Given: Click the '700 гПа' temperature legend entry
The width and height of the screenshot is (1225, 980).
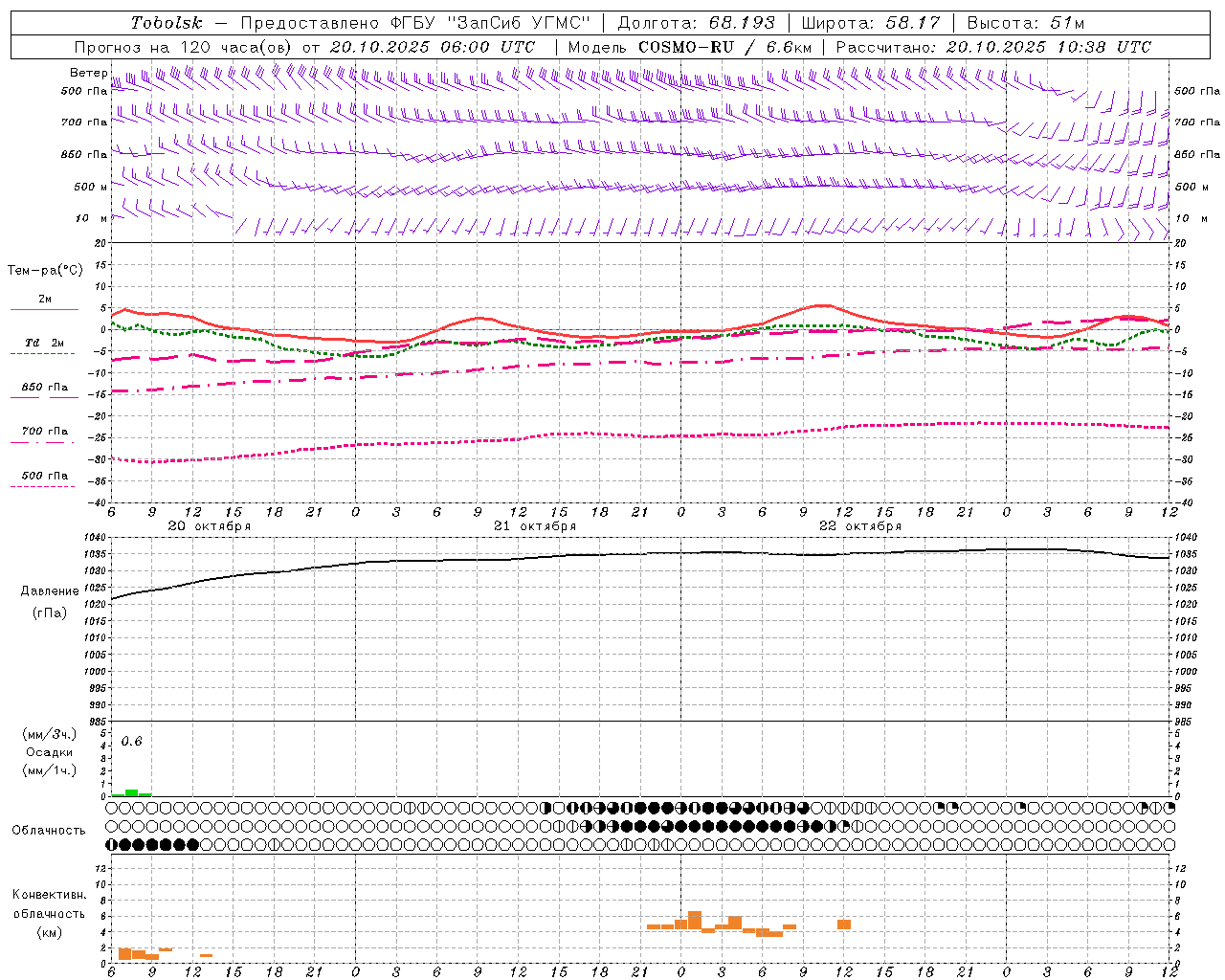Looking at the screenshot, I should coord(45,431).
